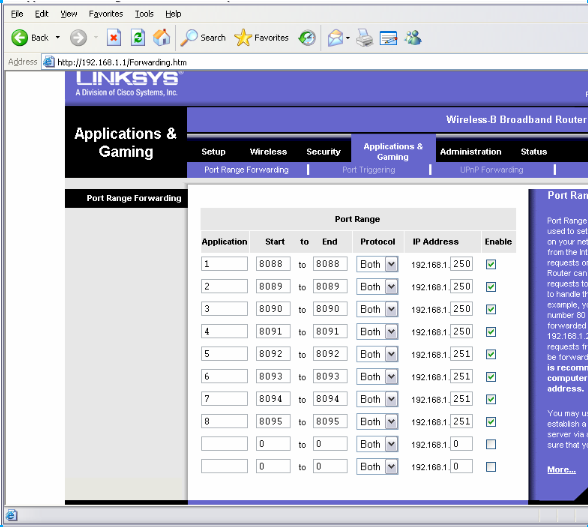Click the Edit page icon
The height and width of the screenshot is (527, 588).
pos(388,38)
